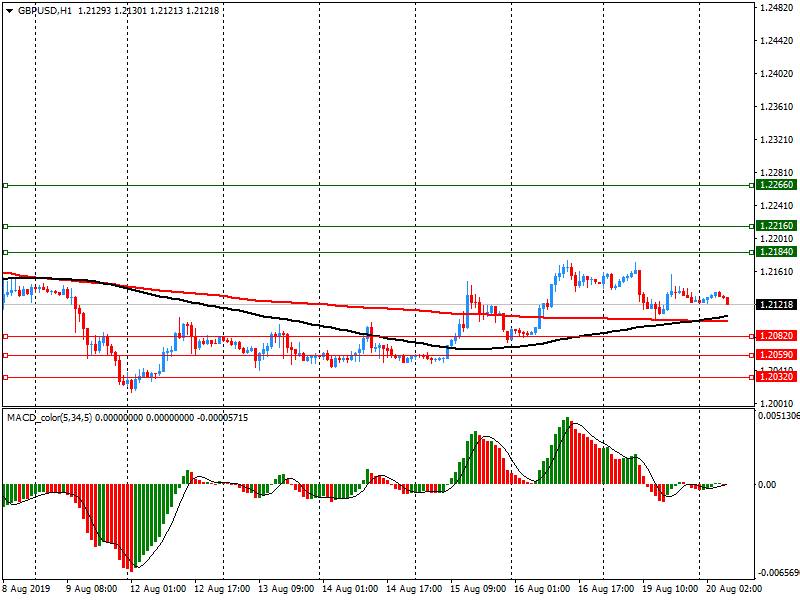Viewport: 800px width, 600px height.
Task: Click the 16 Aug 01:00 time label
Action: [x=542, y=589]
